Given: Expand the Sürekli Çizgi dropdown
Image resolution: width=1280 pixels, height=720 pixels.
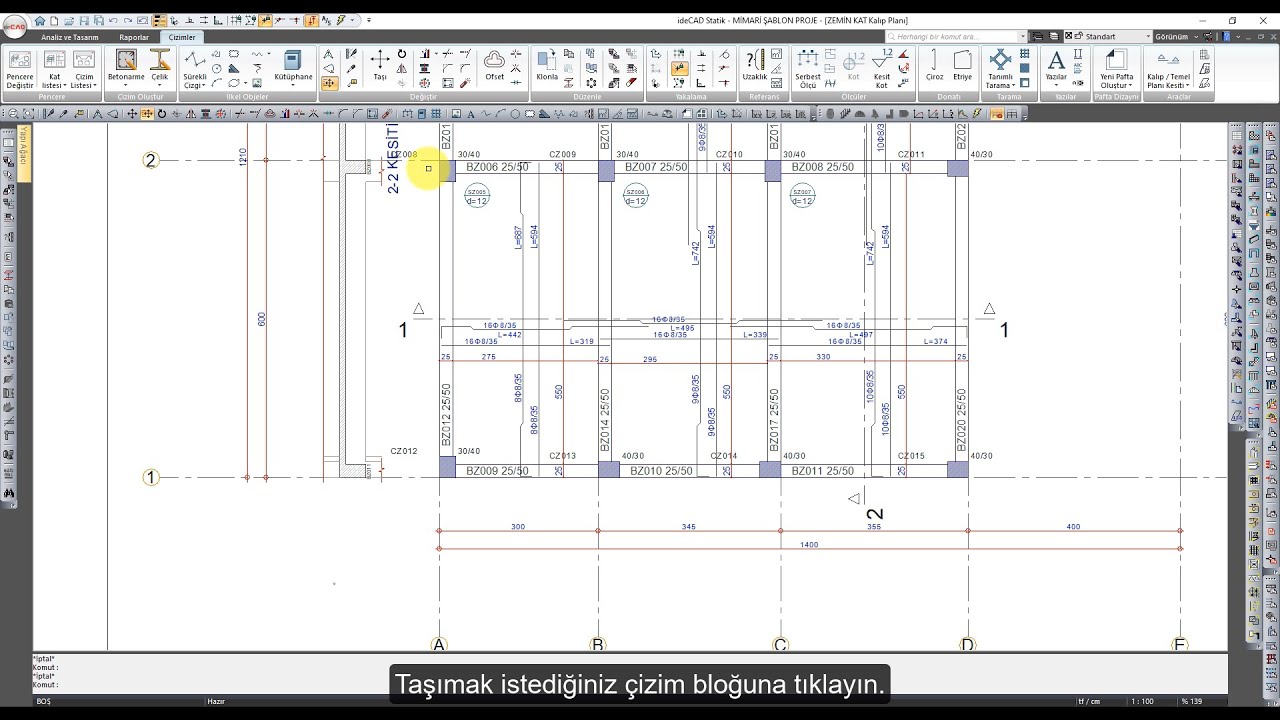Looking at the screenshot, I should [x=194, y=70].
